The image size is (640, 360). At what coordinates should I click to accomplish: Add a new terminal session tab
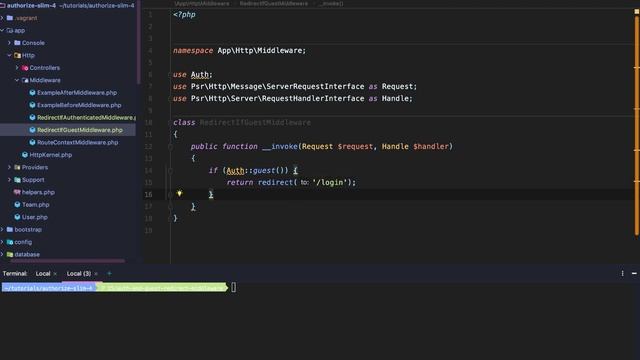point(109,273)
